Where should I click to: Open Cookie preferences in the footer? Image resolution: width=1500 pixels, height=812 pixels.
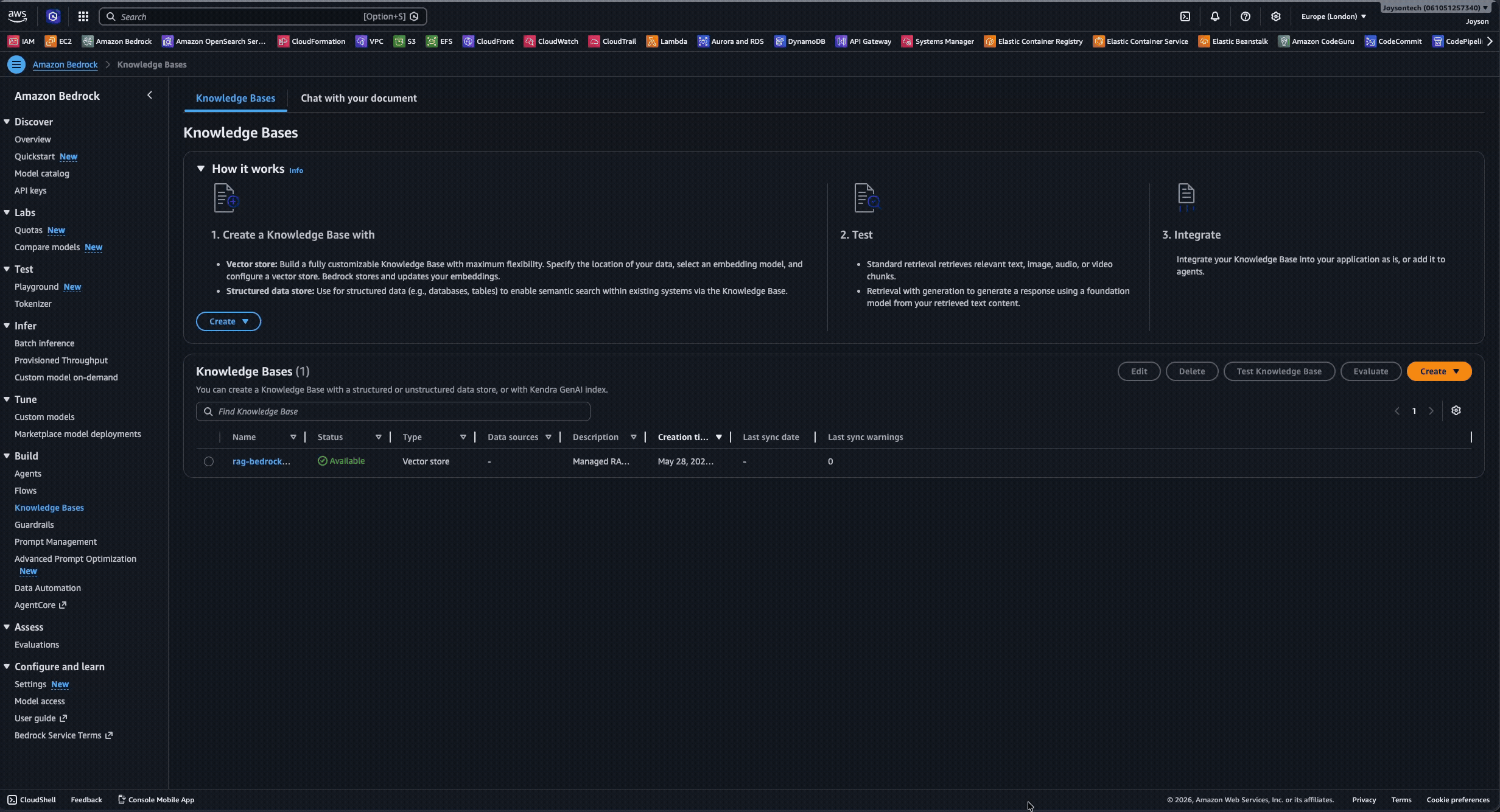(1457, 800)
